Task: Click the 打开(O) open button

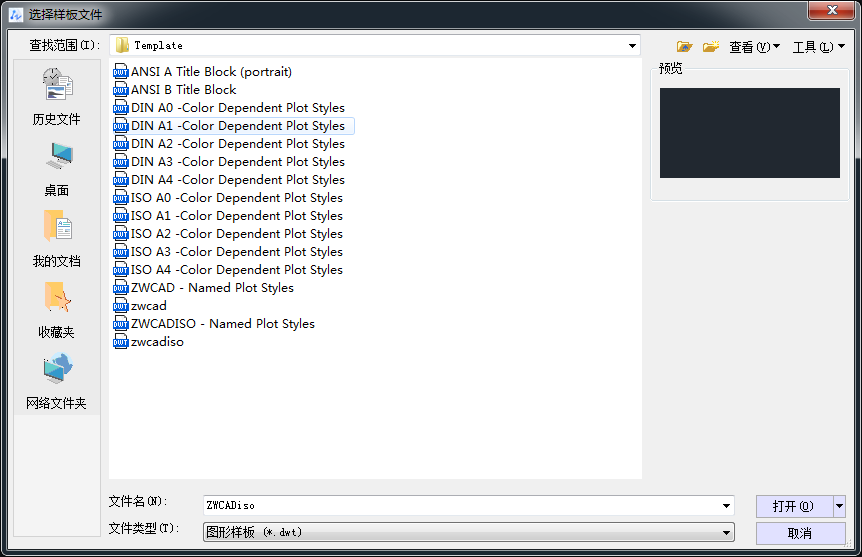Action: tap(794, 506)
